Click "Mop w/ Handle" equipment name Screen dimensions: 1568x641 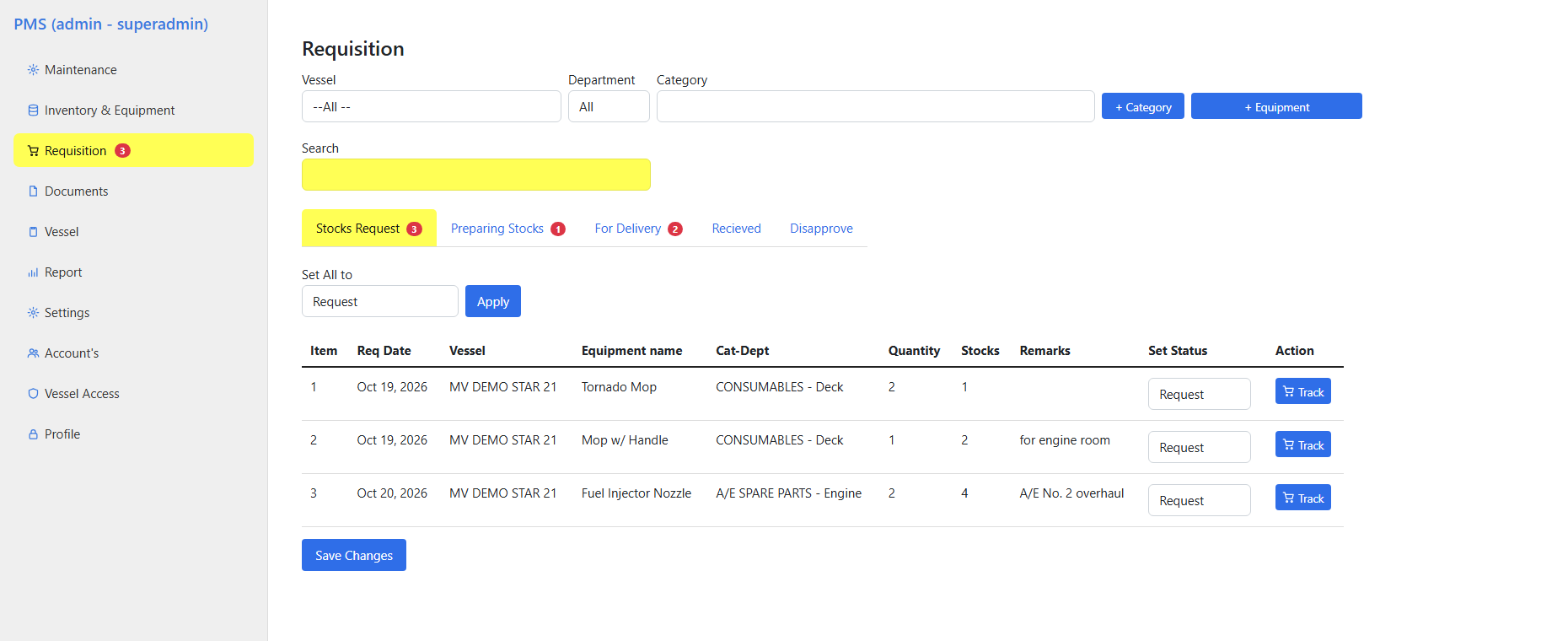coord(625,440)
